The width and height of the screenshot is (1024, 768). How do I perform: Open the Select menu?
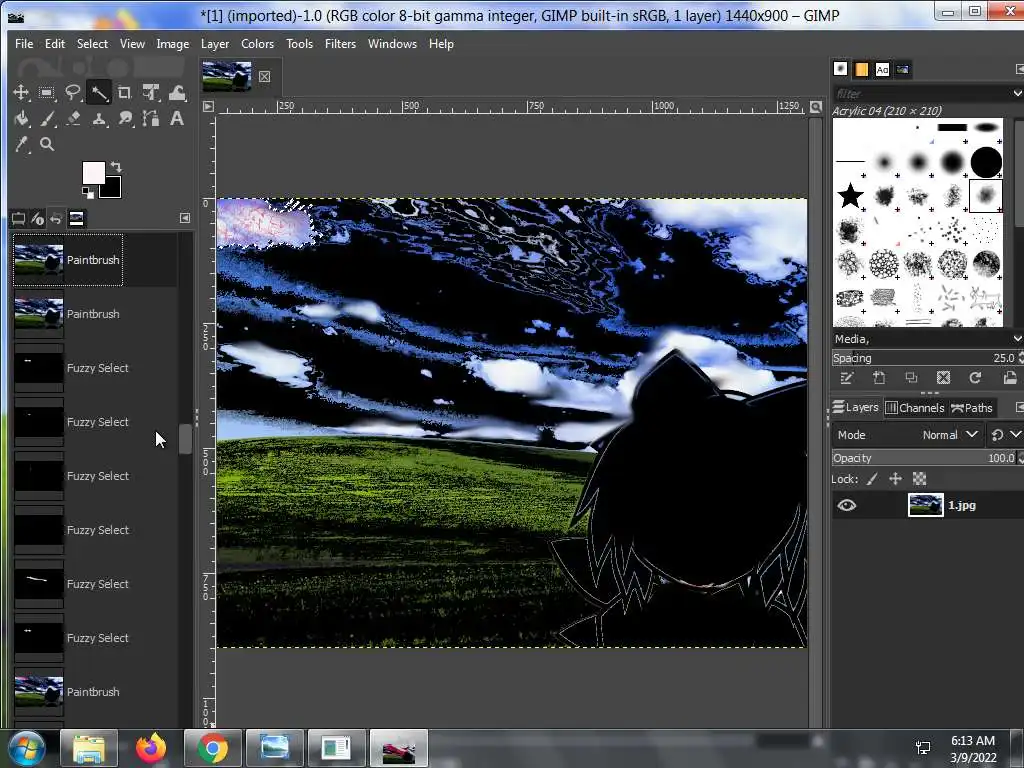(92, 44)
